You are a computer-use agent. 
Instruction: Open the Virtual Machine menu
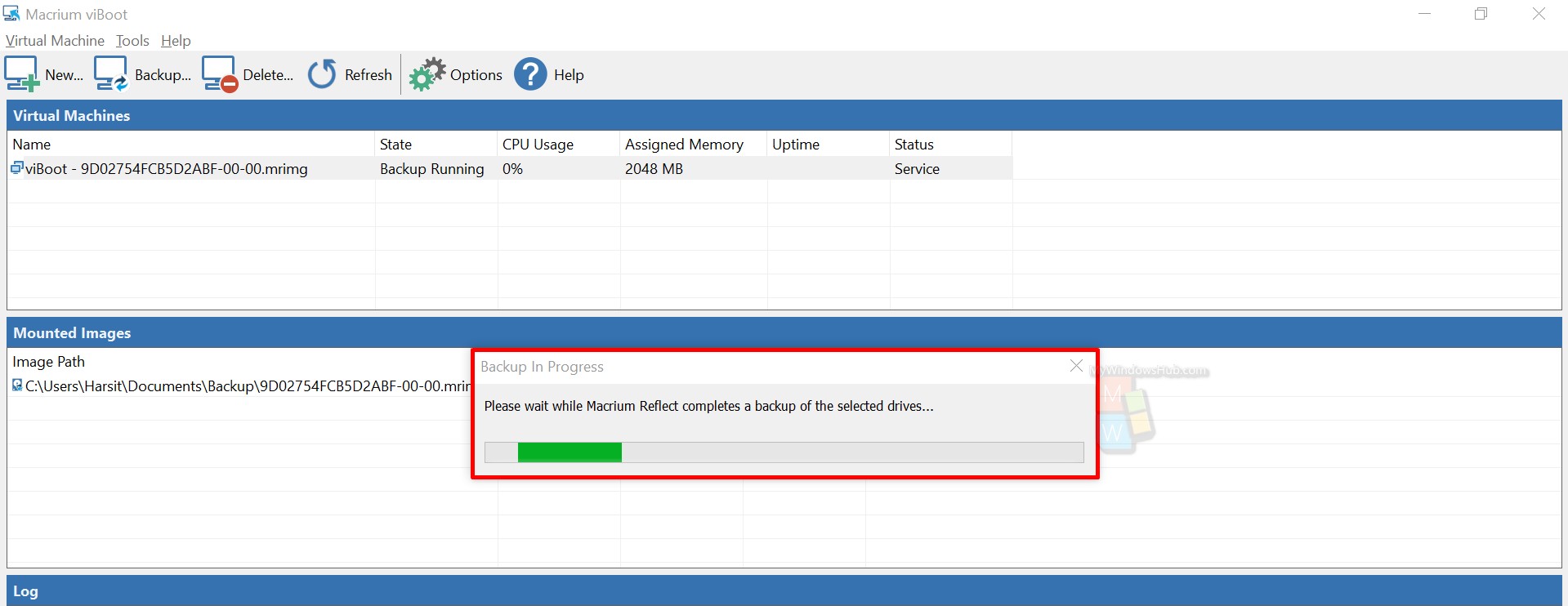point(55,40)
